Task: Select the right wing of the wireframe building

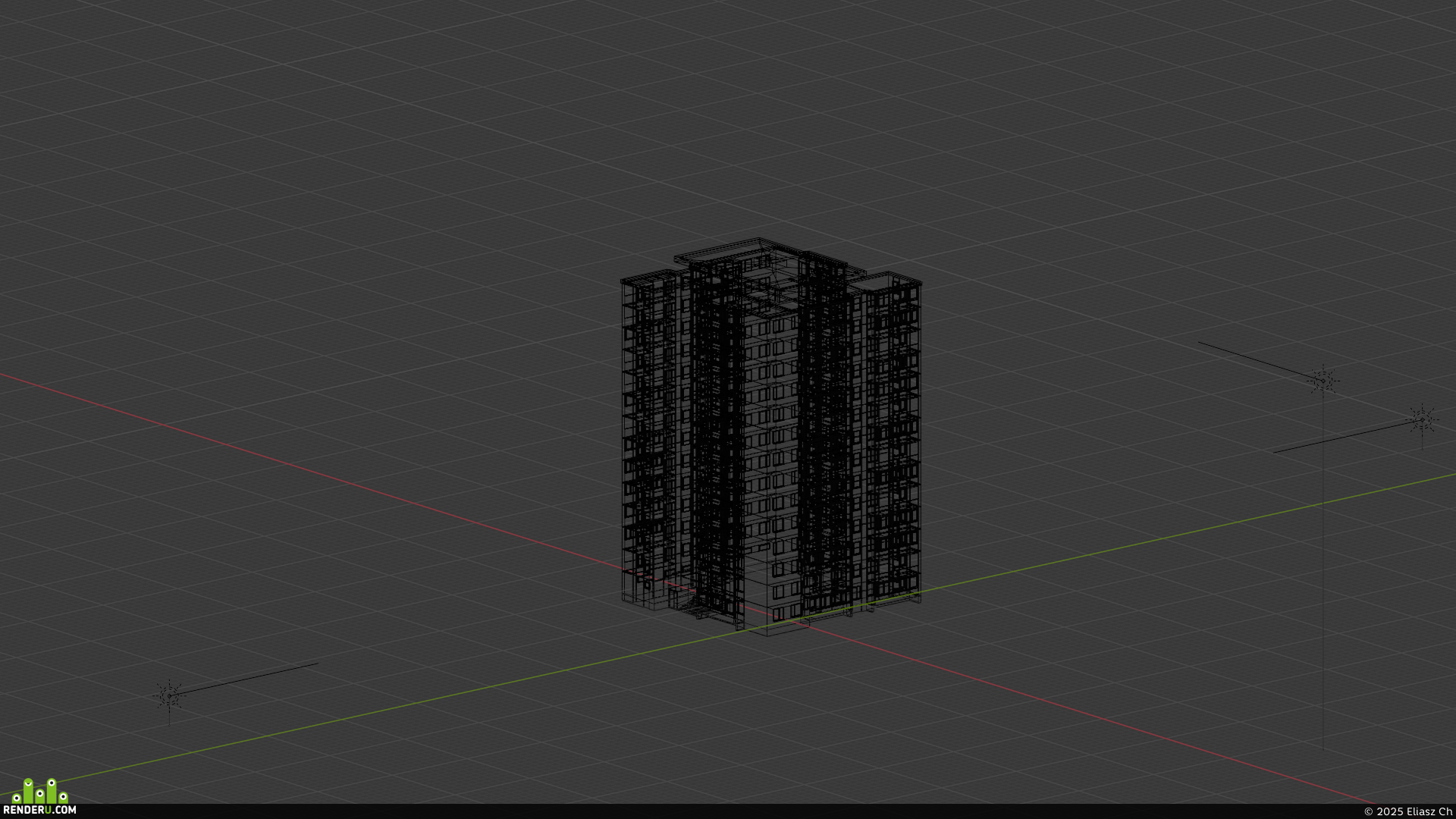Action: click(891, 440)
